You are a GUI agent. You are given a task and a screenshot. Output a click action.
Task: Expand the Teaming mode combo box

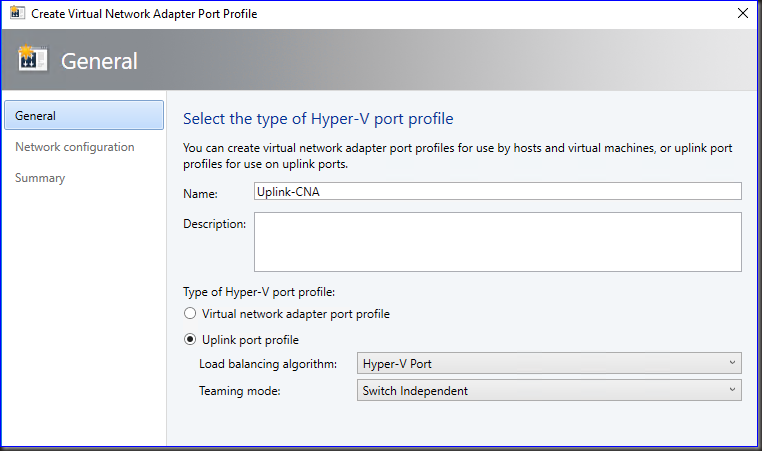point(548,390)
